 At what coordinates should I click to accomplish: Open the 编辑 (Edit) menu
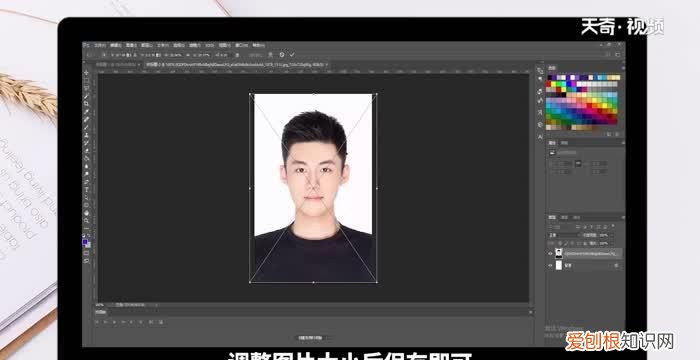tap(116, 45)
